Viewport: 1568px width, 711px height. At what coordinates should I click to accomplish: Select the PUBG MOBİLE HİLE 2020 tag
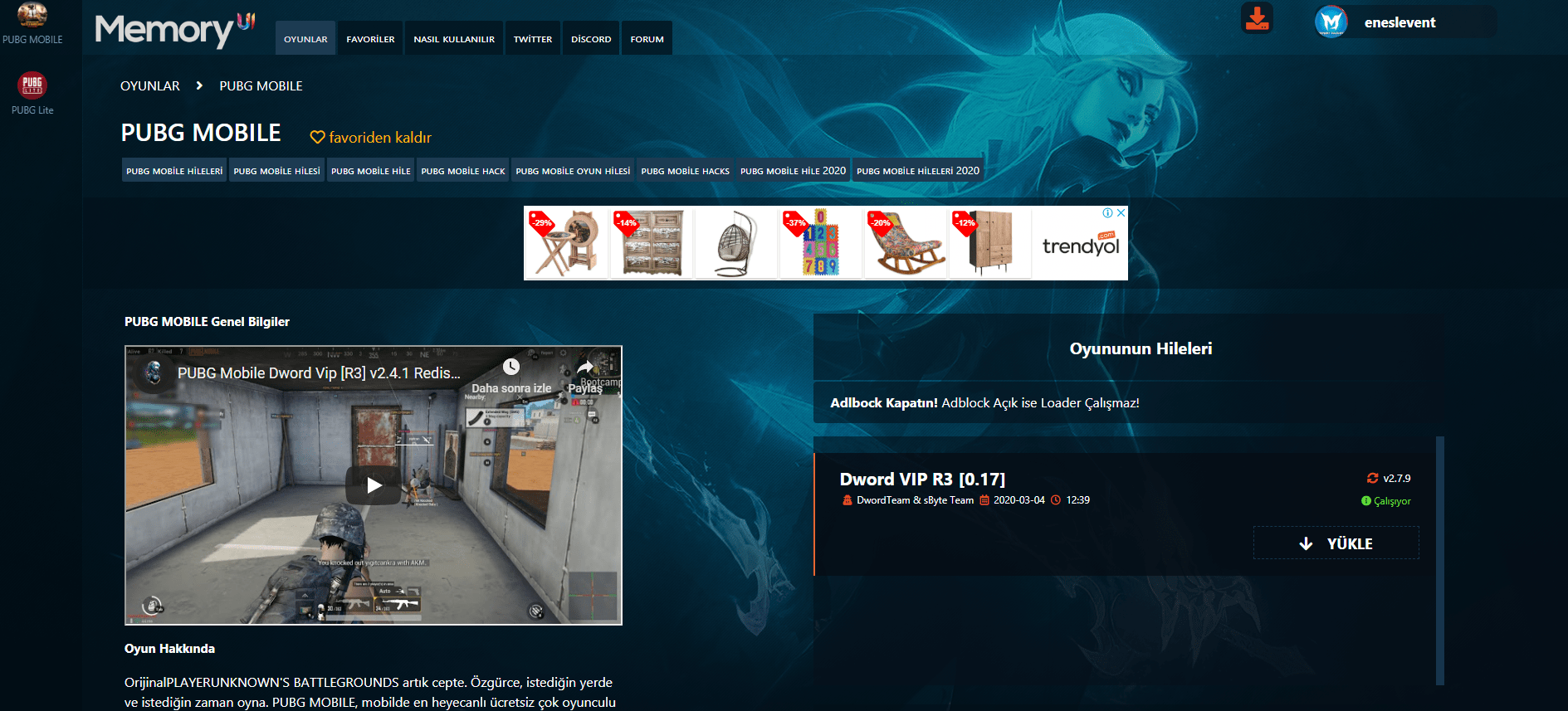pos(793,171)
